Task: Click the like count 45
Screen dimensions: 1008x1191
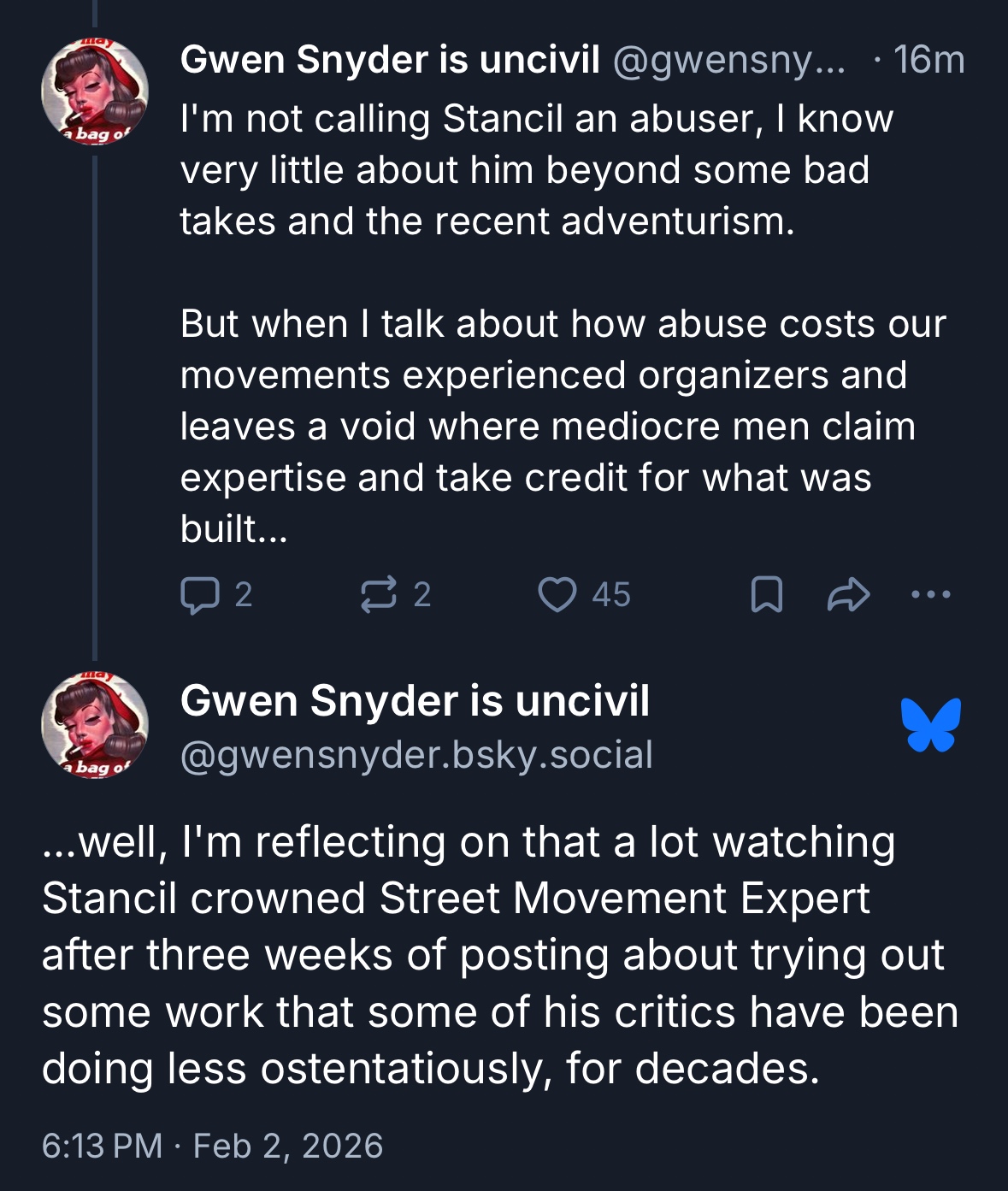Action: pos(611,595)
